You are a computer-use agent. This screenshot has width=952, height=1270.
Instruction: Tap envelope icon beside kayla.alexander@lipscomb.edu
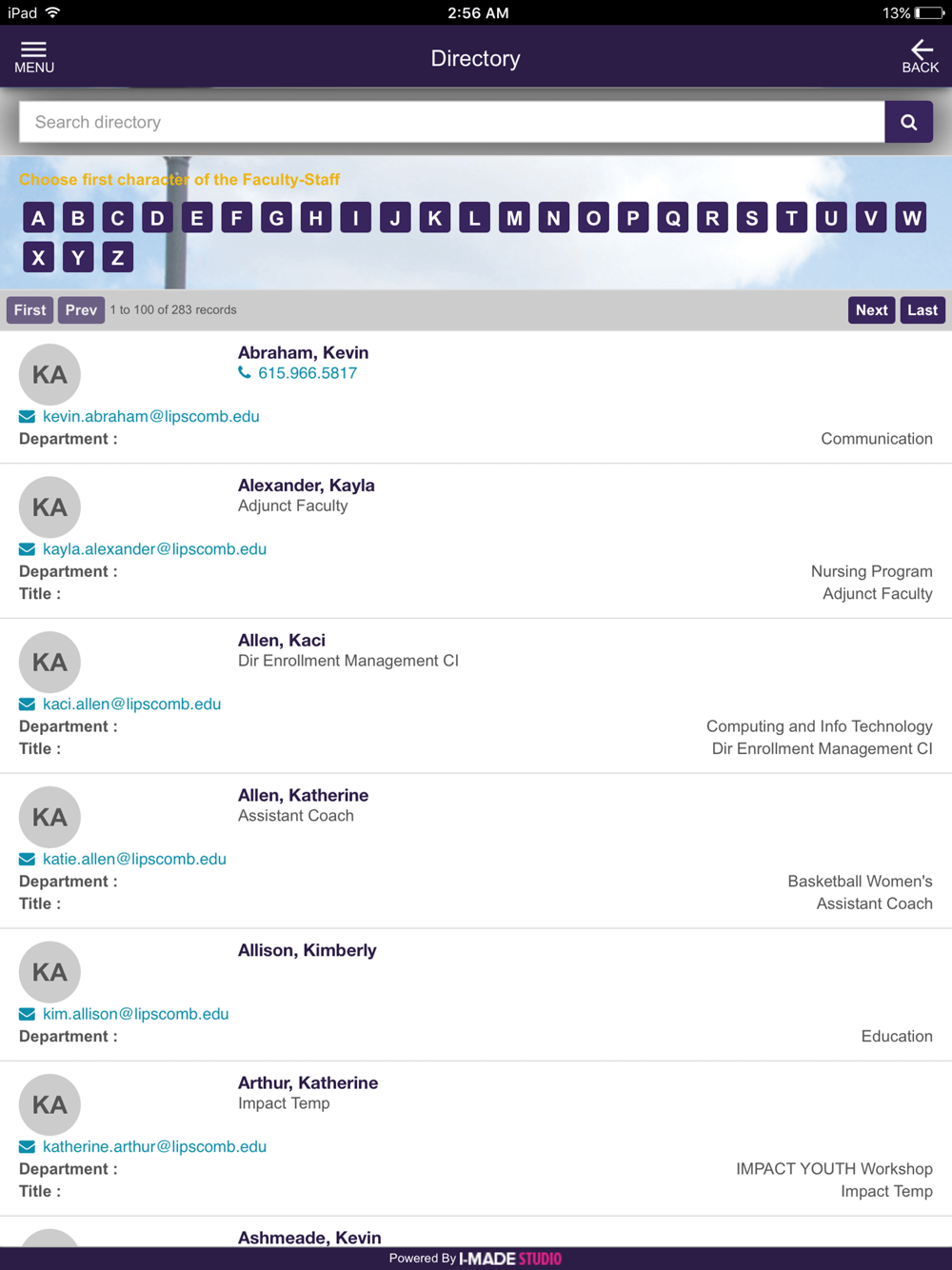click(x=28, y=549)
